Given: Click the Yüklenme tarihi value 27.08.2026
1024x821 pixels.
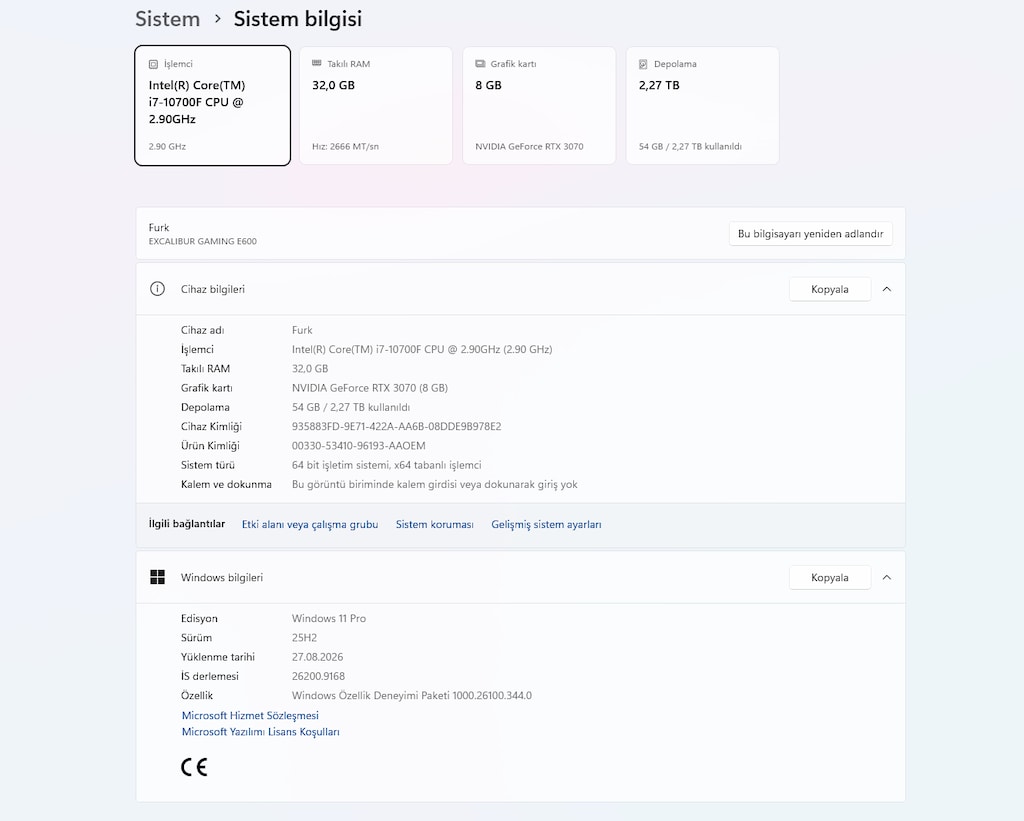Looking at the screenshot, I should (317, 657).
